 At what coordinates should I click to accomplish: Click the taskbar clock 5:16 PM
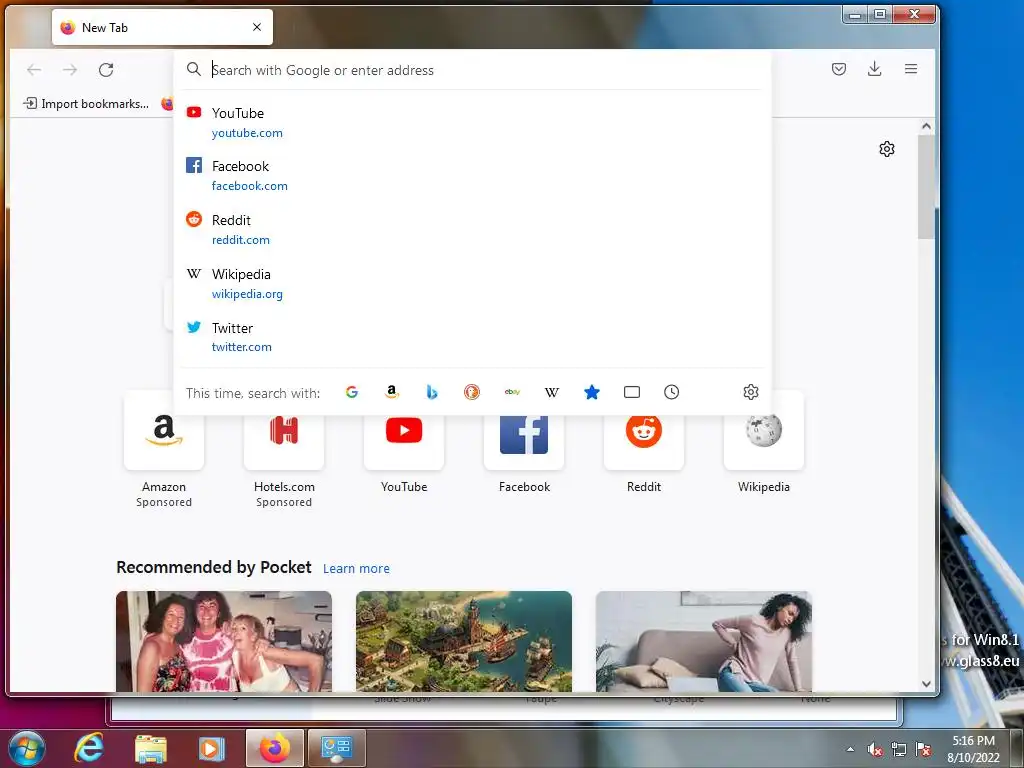(x=974, y=741)
